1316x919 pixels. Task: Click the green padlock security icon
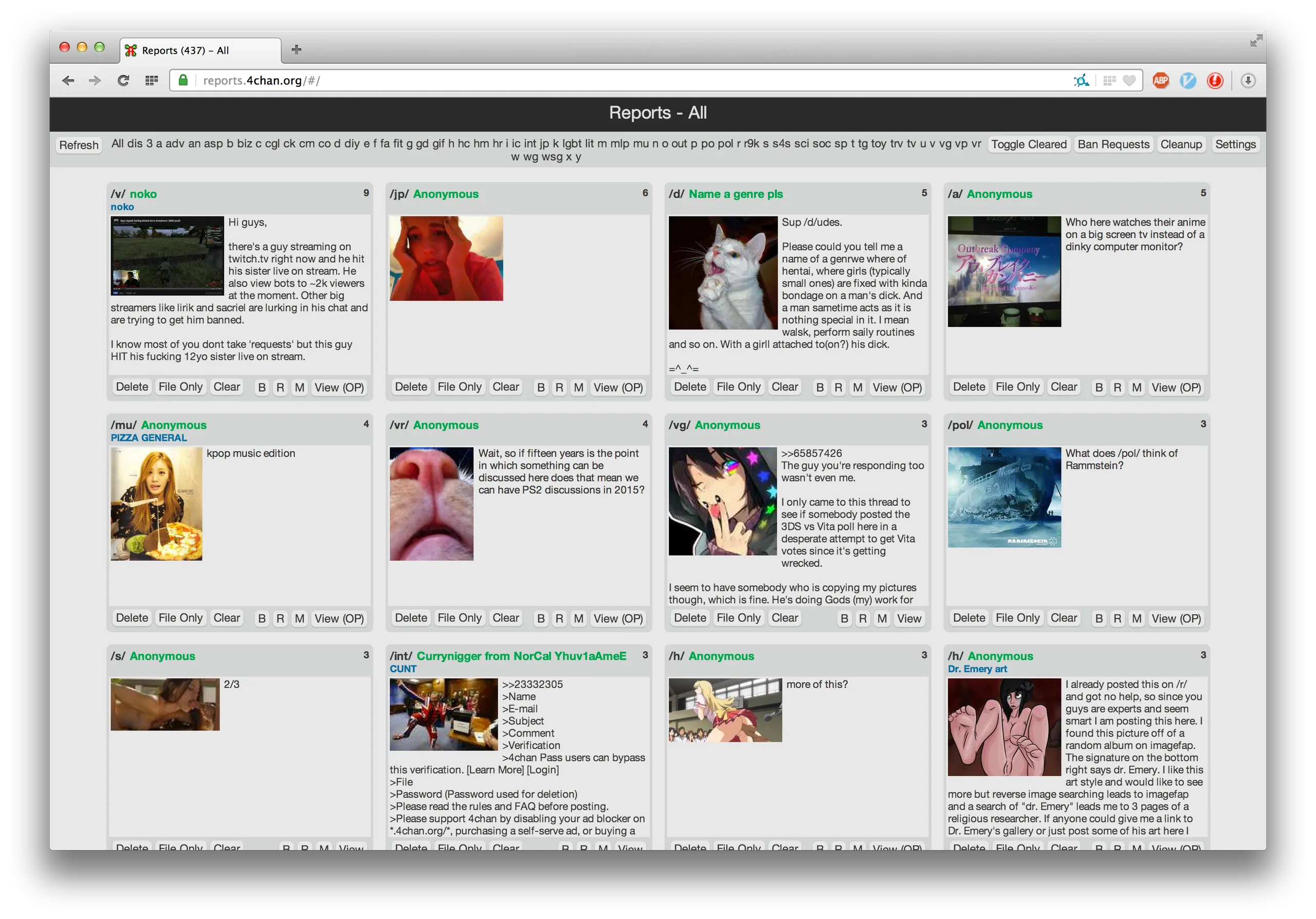click(183, 81)
